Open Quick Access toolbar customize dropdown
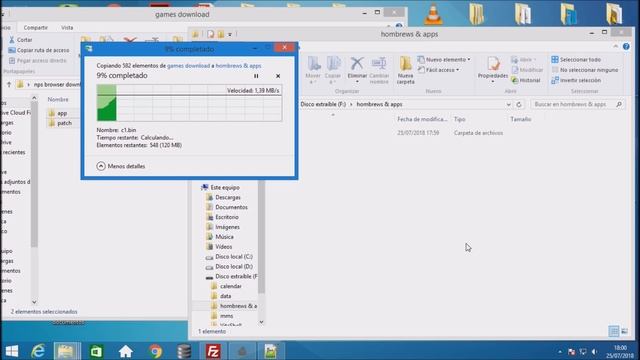Screen dimensions: 640x360 [230, 35]
